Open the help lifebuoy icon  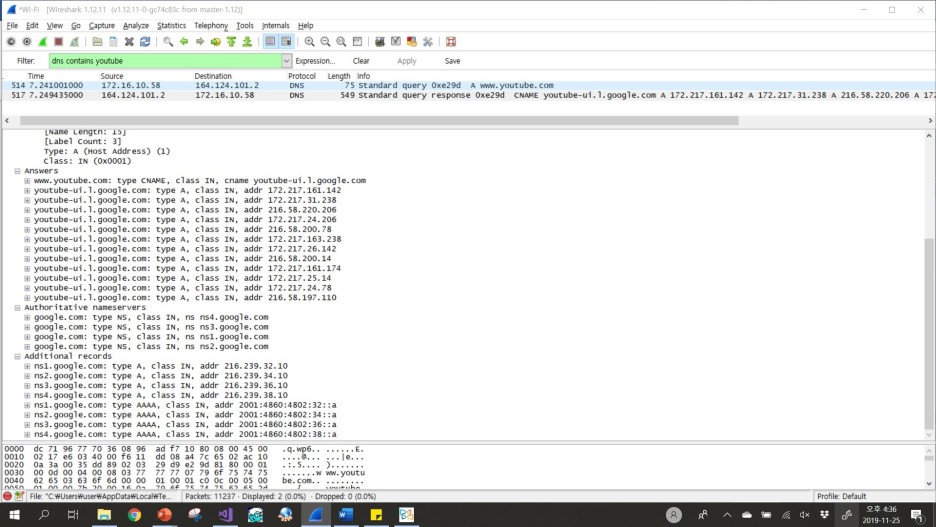tap(451, 42)
